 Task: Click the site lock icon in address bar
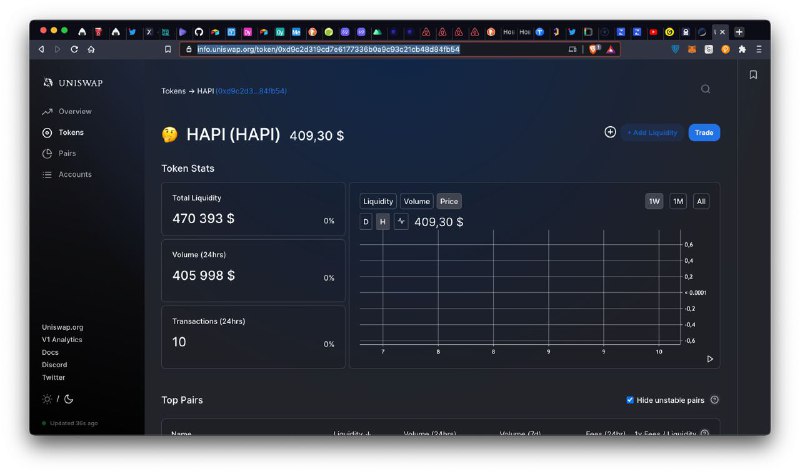click(188, 49)
